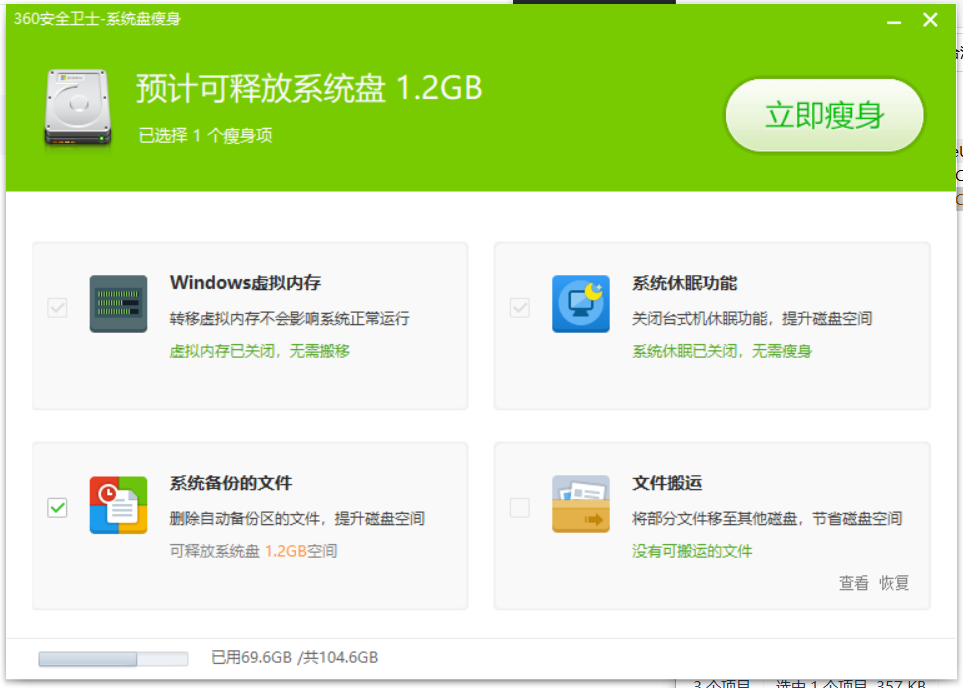Click the 系统休眠功能 monitor-with-moon icon
This screenshot has height=688, width=963.
pos(581,305)
